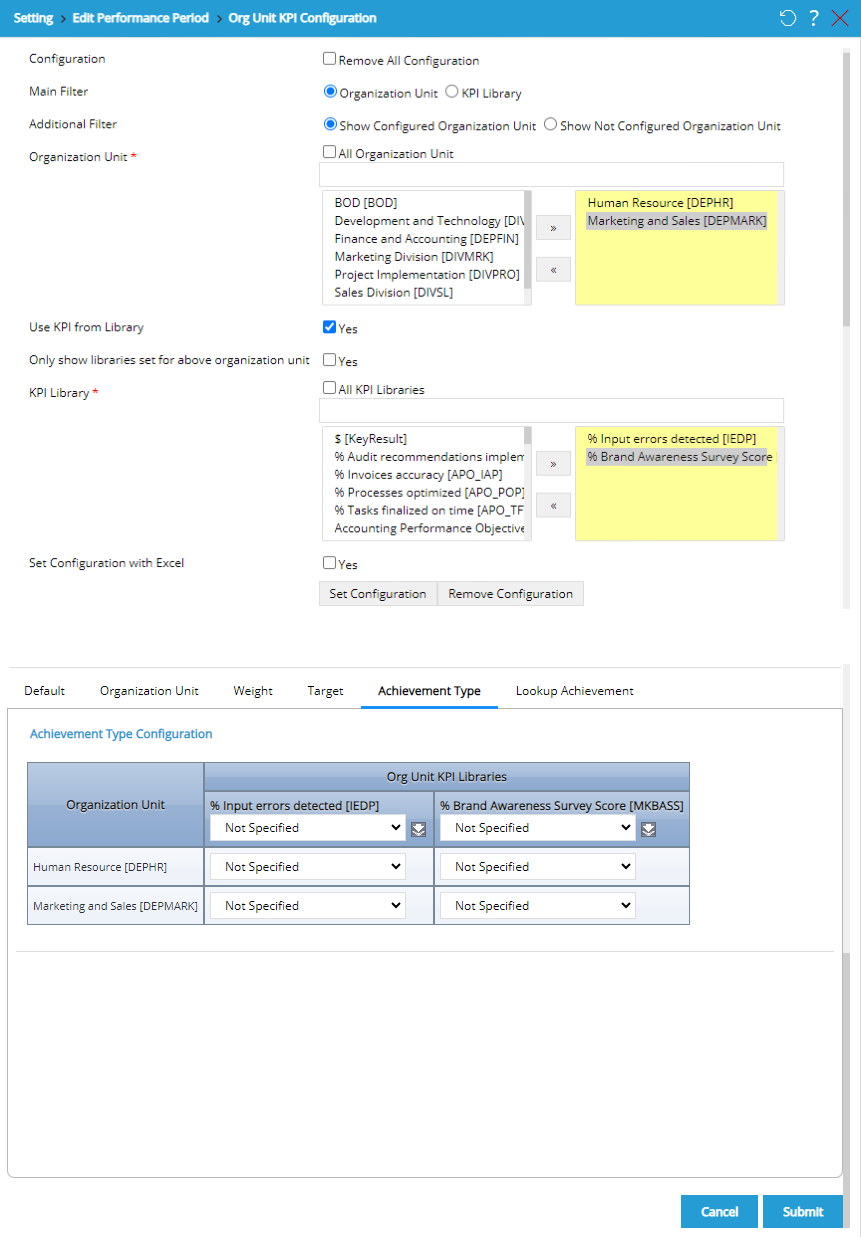The height and width of the screenshot is (1237, 861).
Task: Select % Brand Awareness Survey Score in selected libraries
Action: [x=679, y=457]
